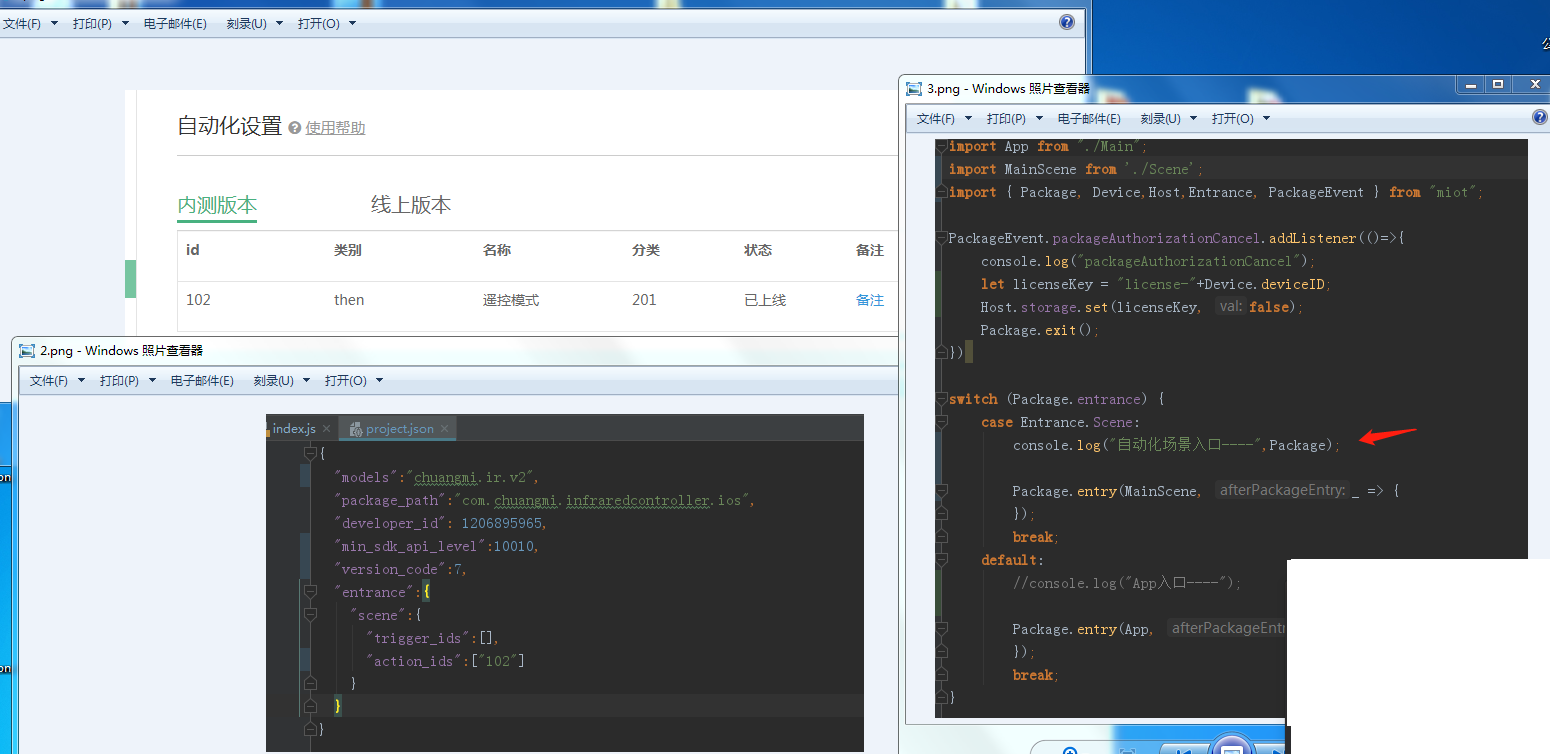Collapse the fold arrow beside the switch statement

941,398
